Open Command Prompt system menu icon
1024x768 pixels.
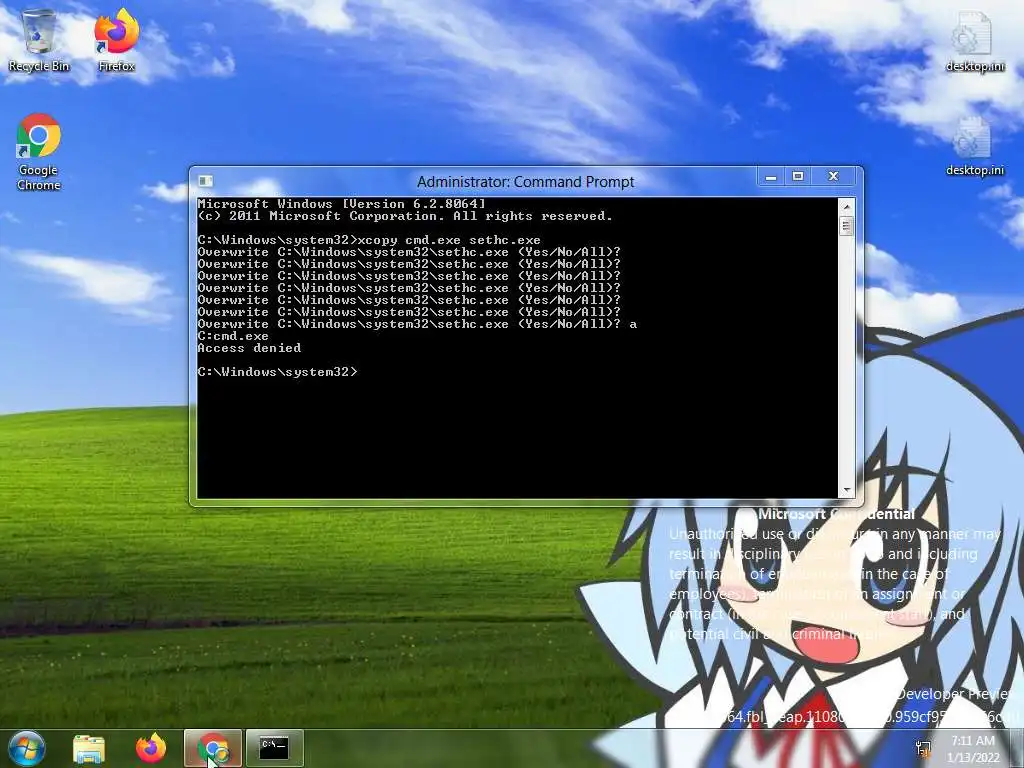(x=205, y=181)
